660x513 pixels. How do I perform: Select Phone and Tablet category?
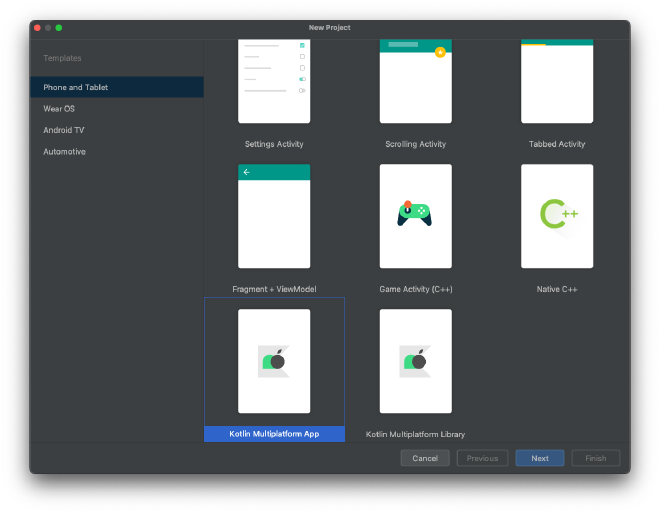click(x=75, y=88)
